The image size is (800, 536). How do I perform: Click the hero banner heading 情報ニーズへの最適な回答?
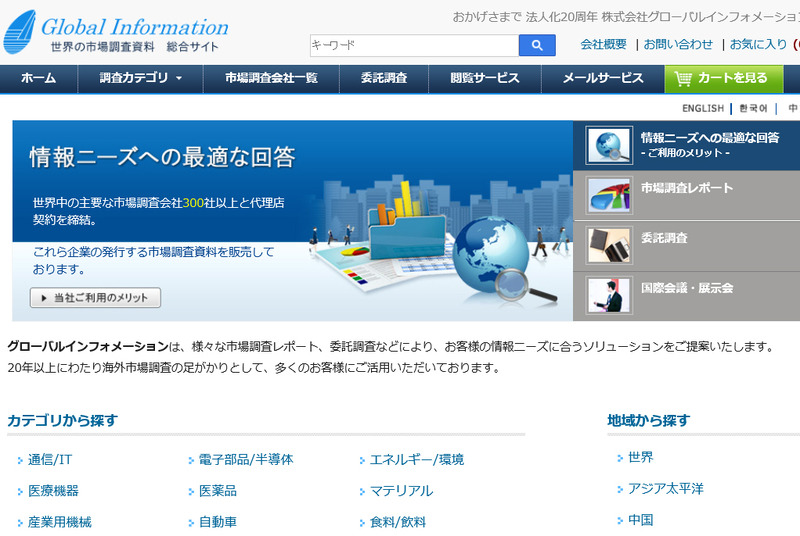click(x=162, y=157)
